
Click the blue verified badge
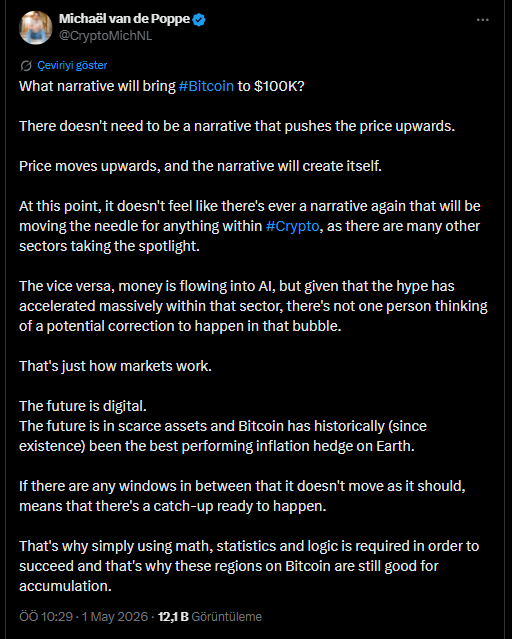click(x=199, y=19)
